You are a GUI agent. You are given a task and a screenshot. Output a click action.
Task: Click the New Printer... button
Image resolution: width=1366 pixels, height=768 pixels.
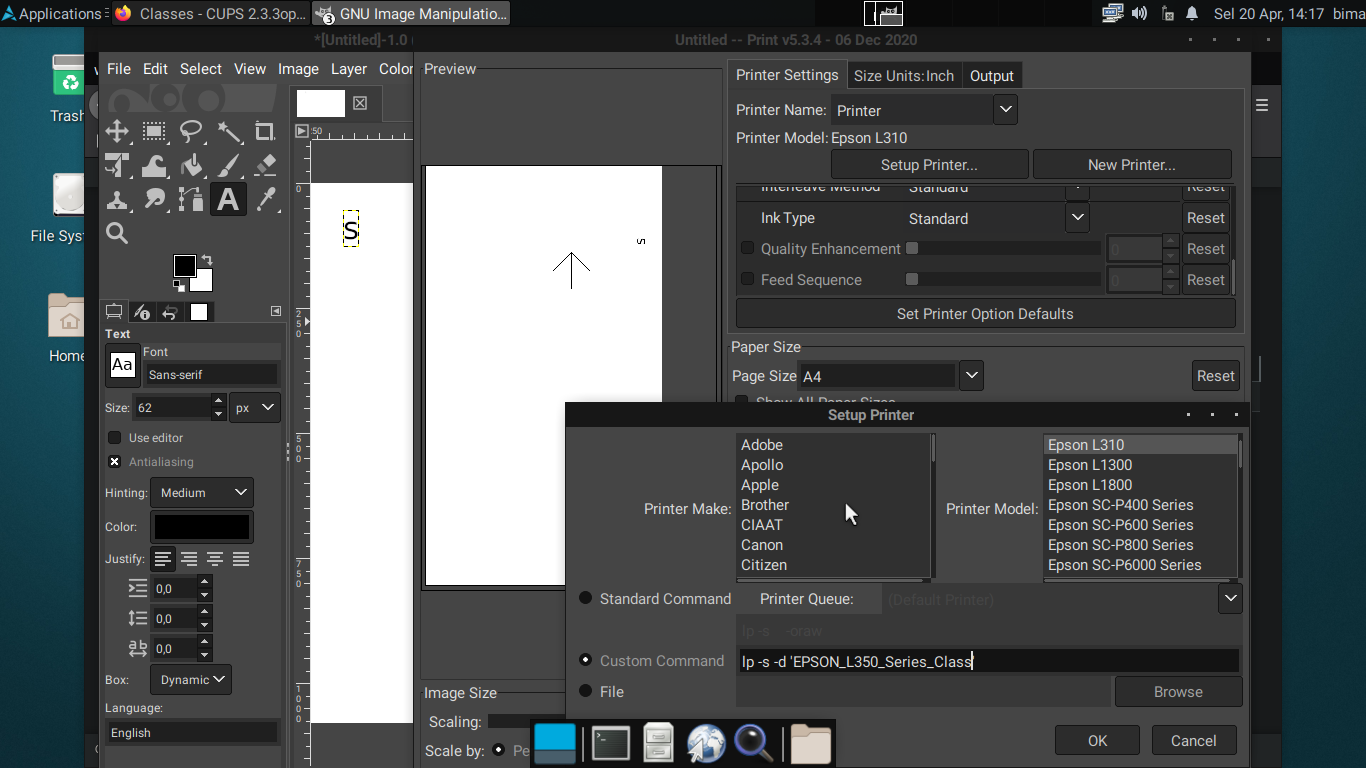1132,165
